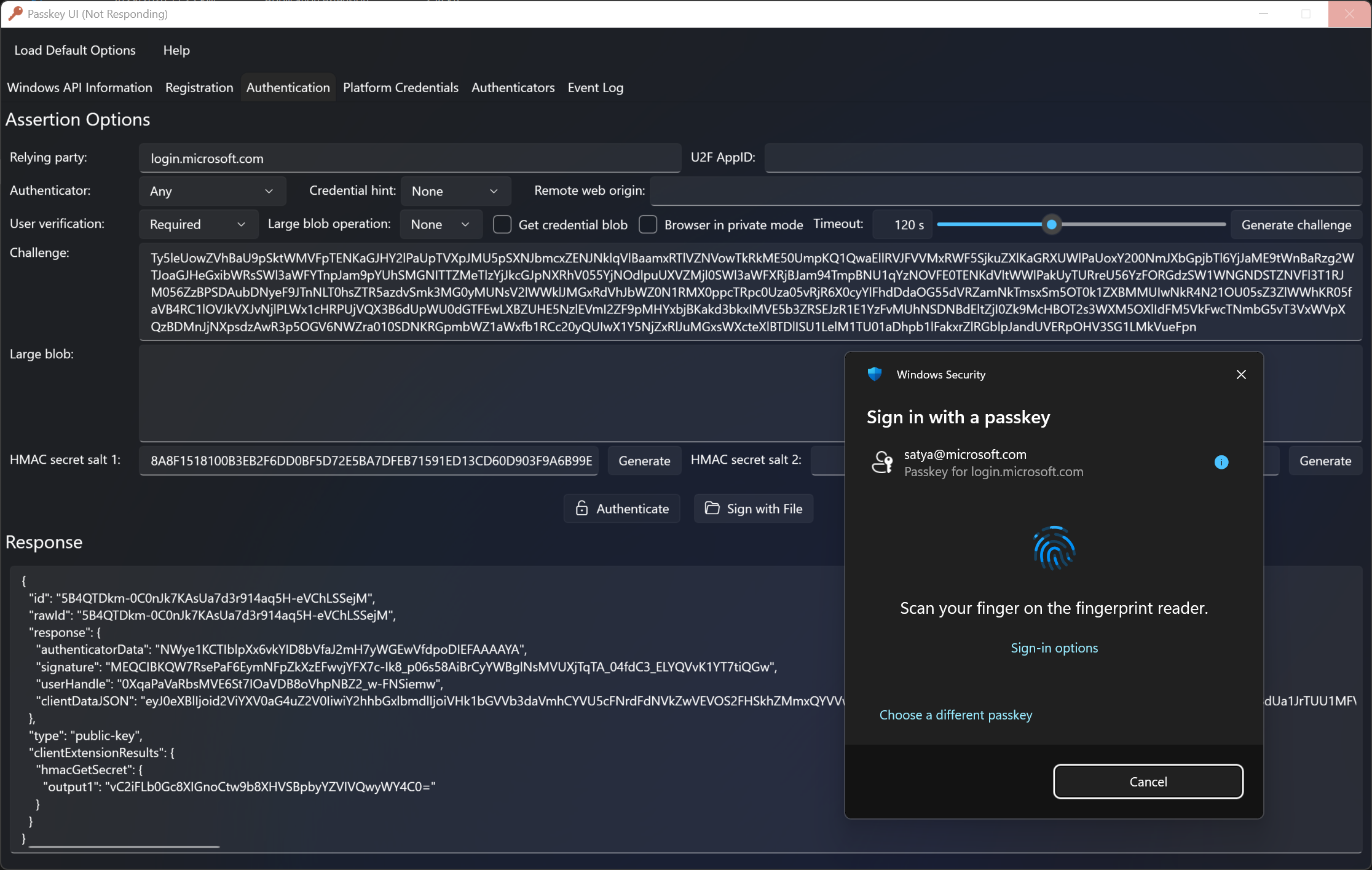Go to the Authenticators tab
1372x870 pixels.
pyautogui.click(x=513, y=88)
